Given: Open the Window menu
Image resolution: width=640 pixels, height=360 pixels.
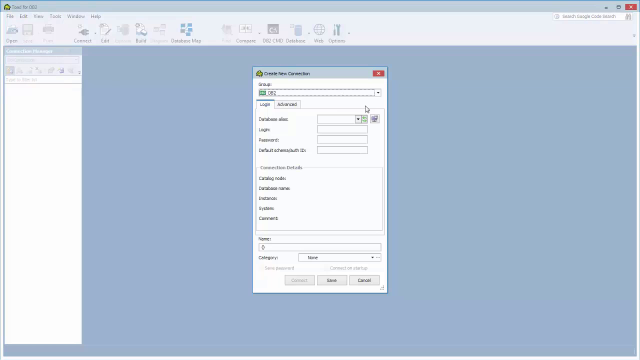Looking at the screenshot, I should point(76,16).
